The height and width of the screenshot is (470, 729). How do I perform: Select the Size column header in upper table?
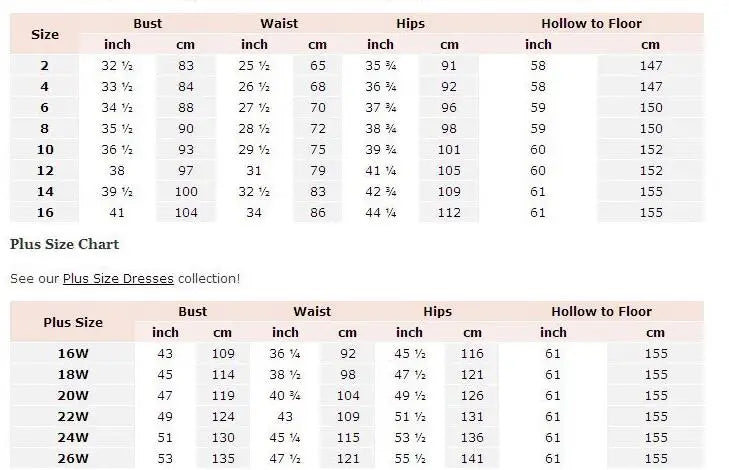click(45, 34)
